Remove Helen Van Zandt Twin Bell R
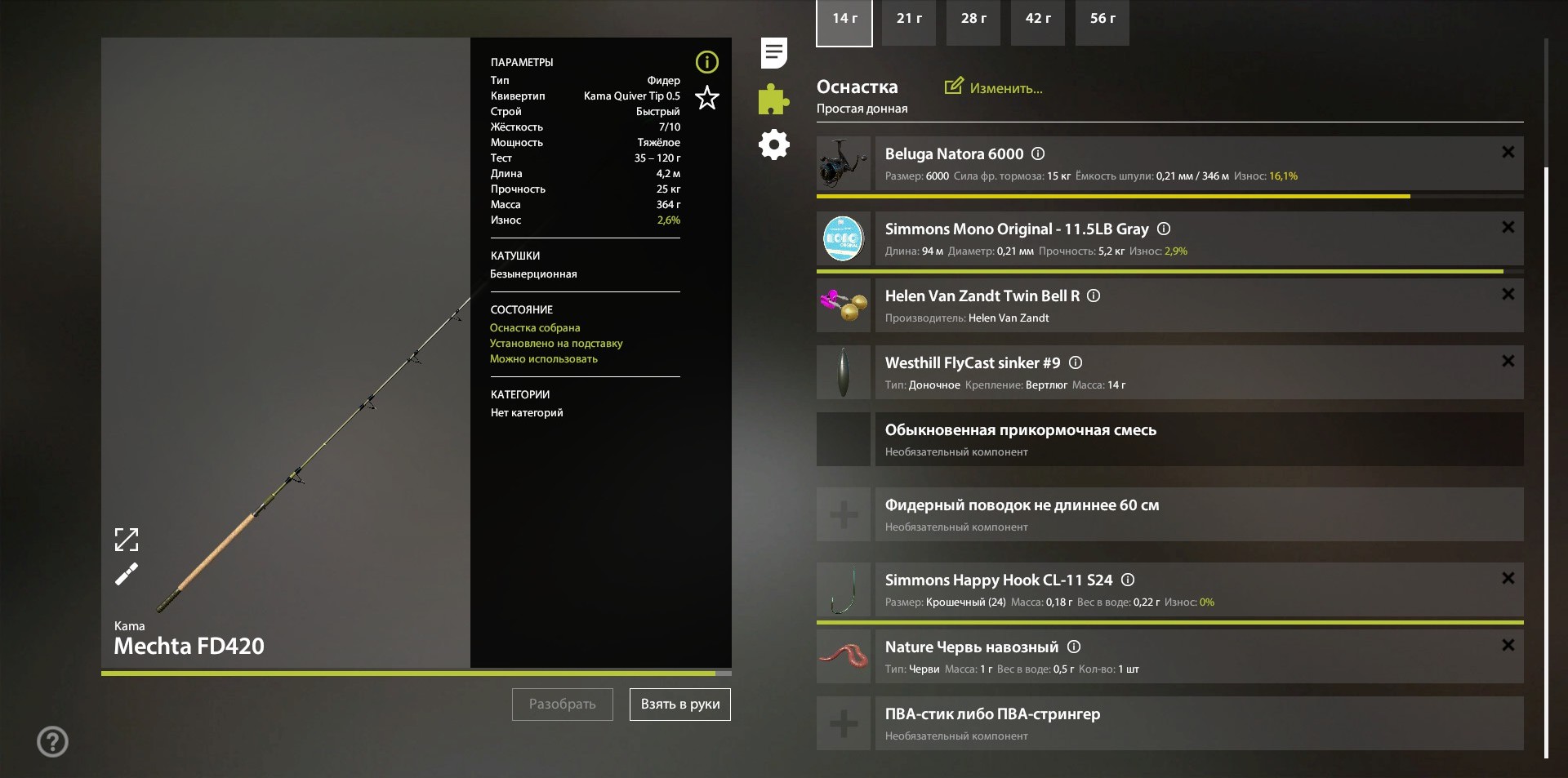Image resolution: width=1568 pixels, height=778 pixels. 1508,294
